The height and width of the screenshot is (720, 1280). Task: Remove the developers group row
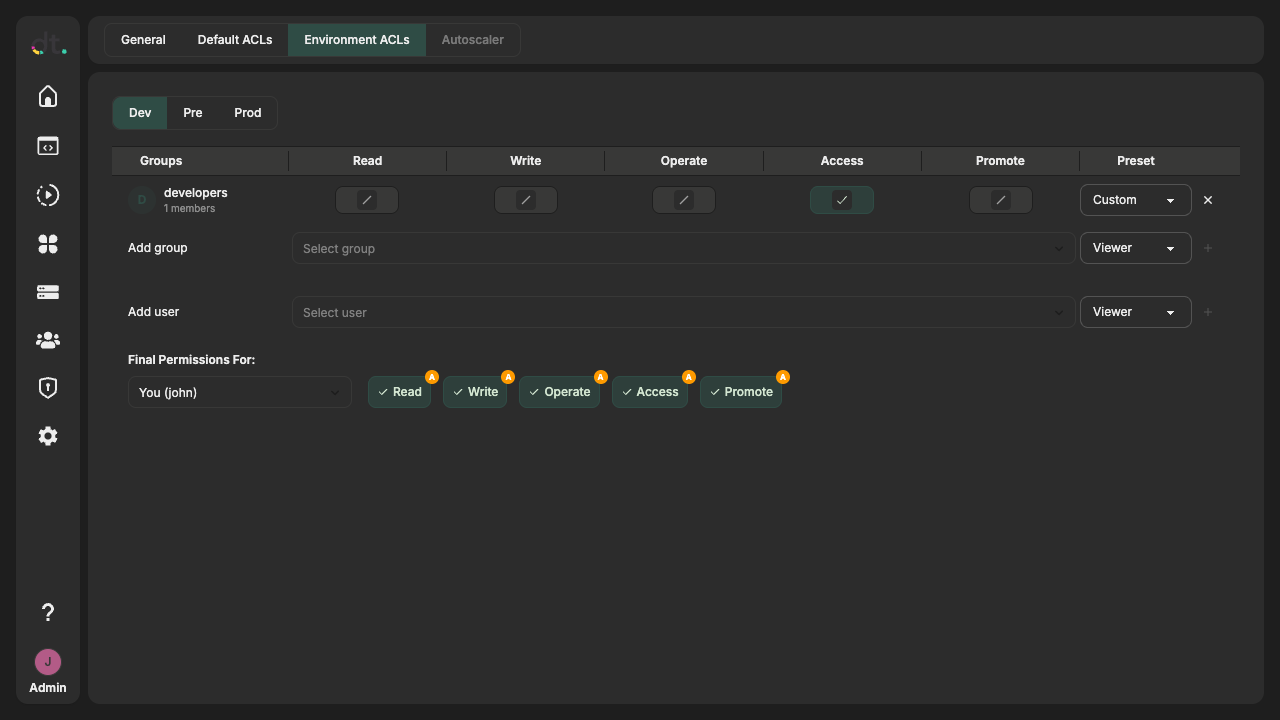tap(1208, 200)
